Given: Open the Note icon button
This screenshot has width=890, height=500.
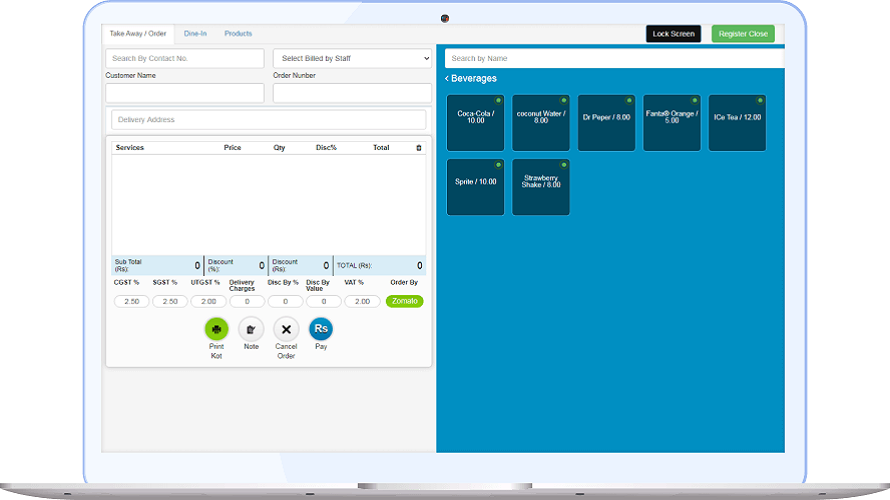Looking at the screenshot, I should [251, 329].
